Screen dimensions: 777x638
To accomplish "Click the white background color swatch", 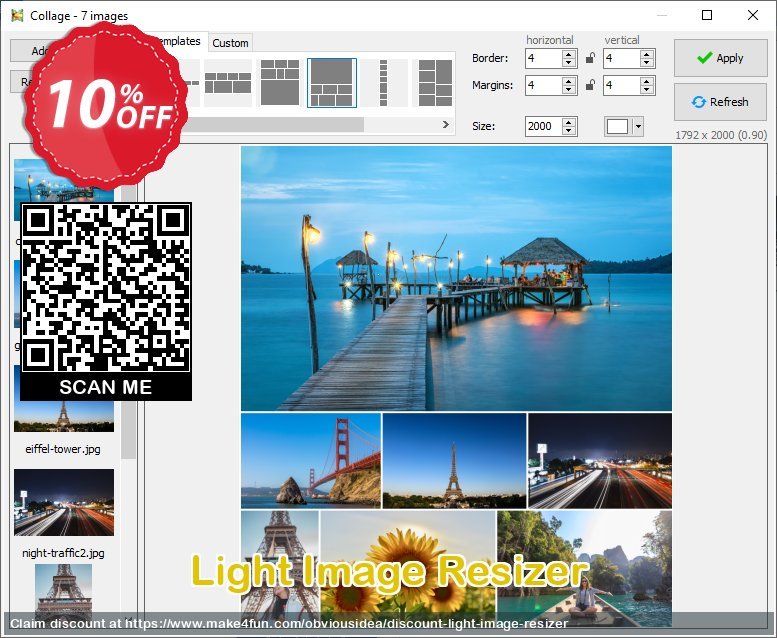I will tap(617, 126).
